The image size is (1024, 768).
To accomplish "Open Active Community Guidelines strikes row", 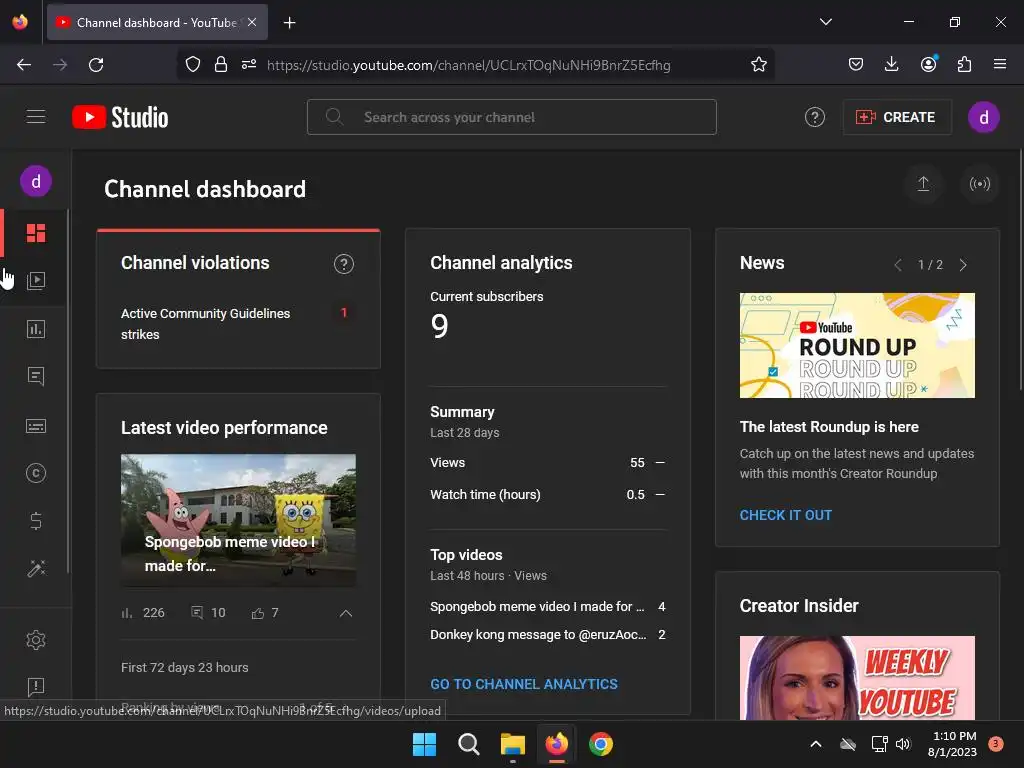I will (x=238, y=324).
